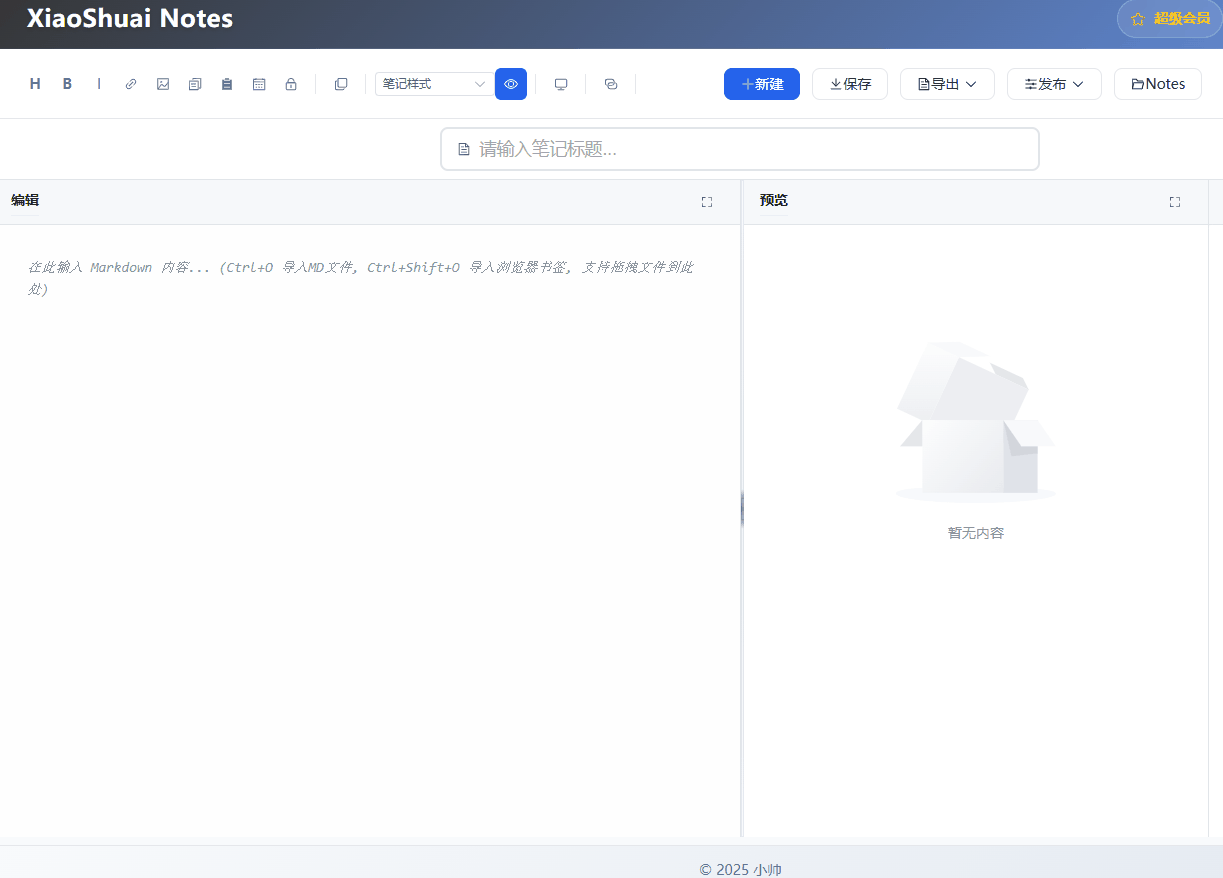Focus the note title input field
Screen dimensions: 1223x878
point(740,149)
